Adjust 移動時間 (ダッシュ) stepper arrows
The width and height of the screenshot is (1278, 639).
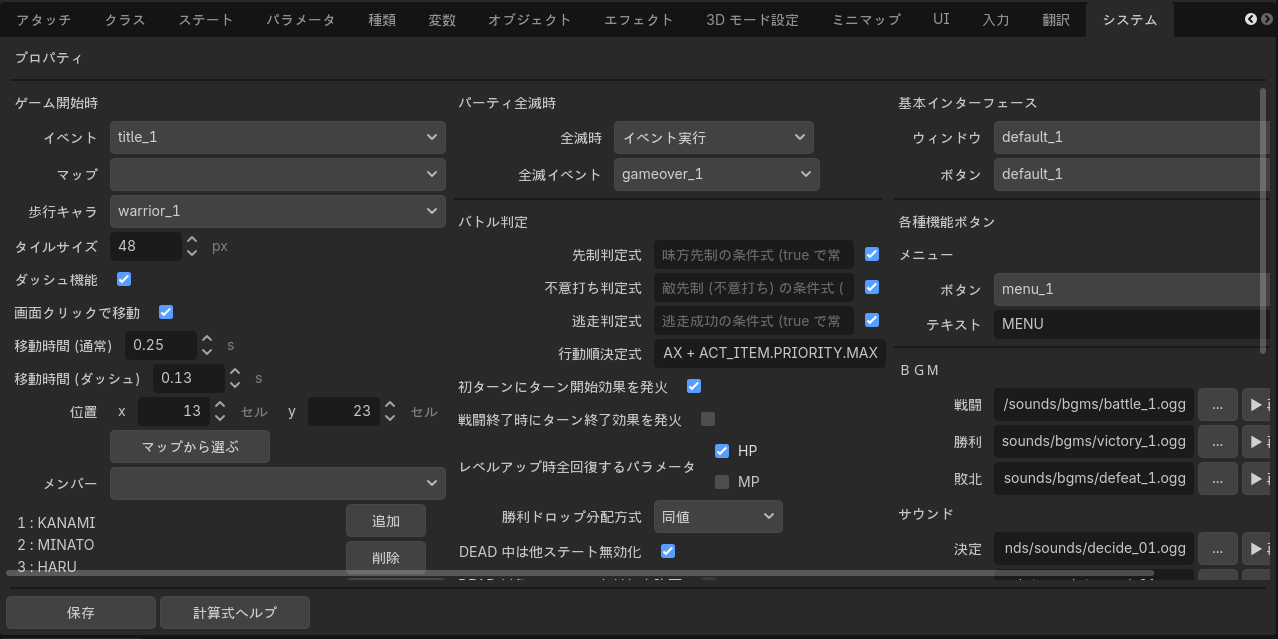(x=235, y=378)
